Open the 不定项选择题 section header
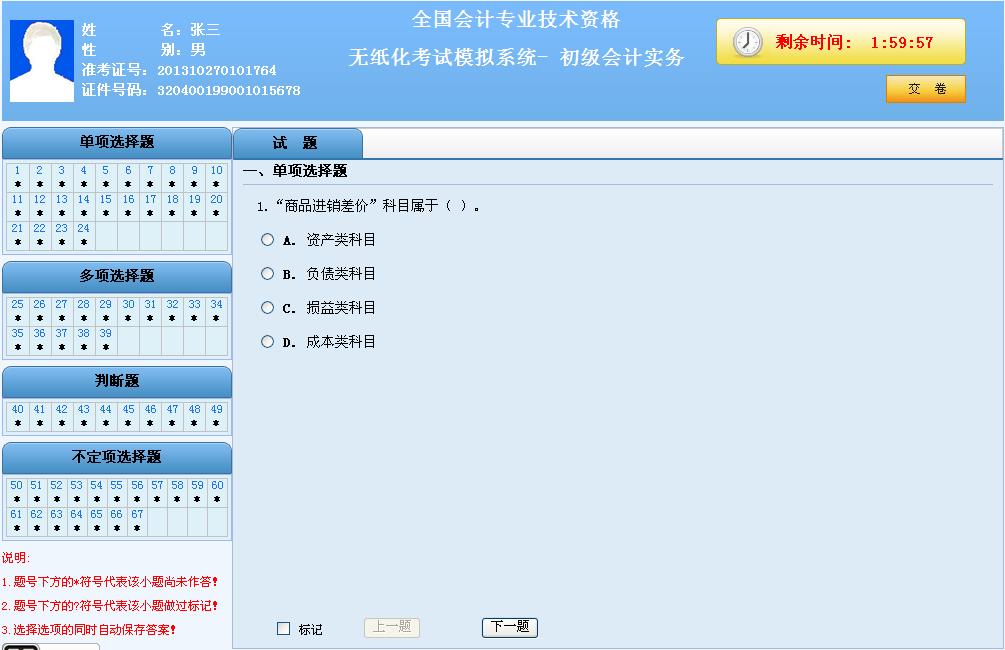Screen dimensions: 1005x650 (117, 457)
